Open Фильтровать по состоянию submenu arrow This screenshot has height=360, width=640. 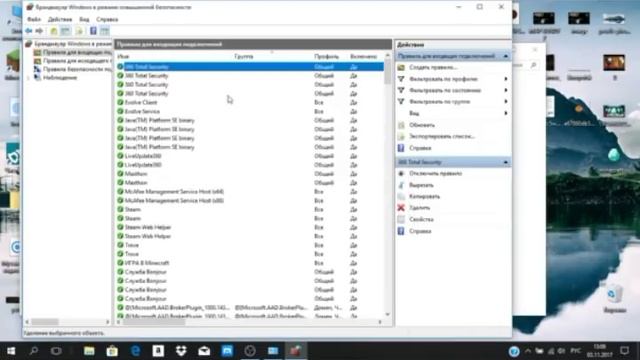click(x=506, y=90)
